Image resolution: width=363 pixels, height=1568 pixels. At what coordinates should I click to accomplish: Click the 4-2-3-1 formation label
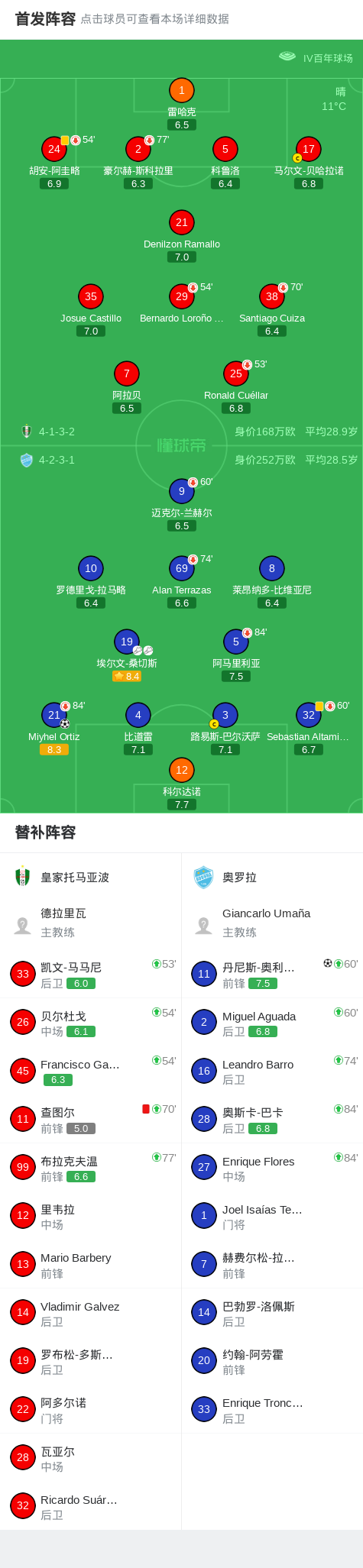pyautogui.click(x=57, y=460)
